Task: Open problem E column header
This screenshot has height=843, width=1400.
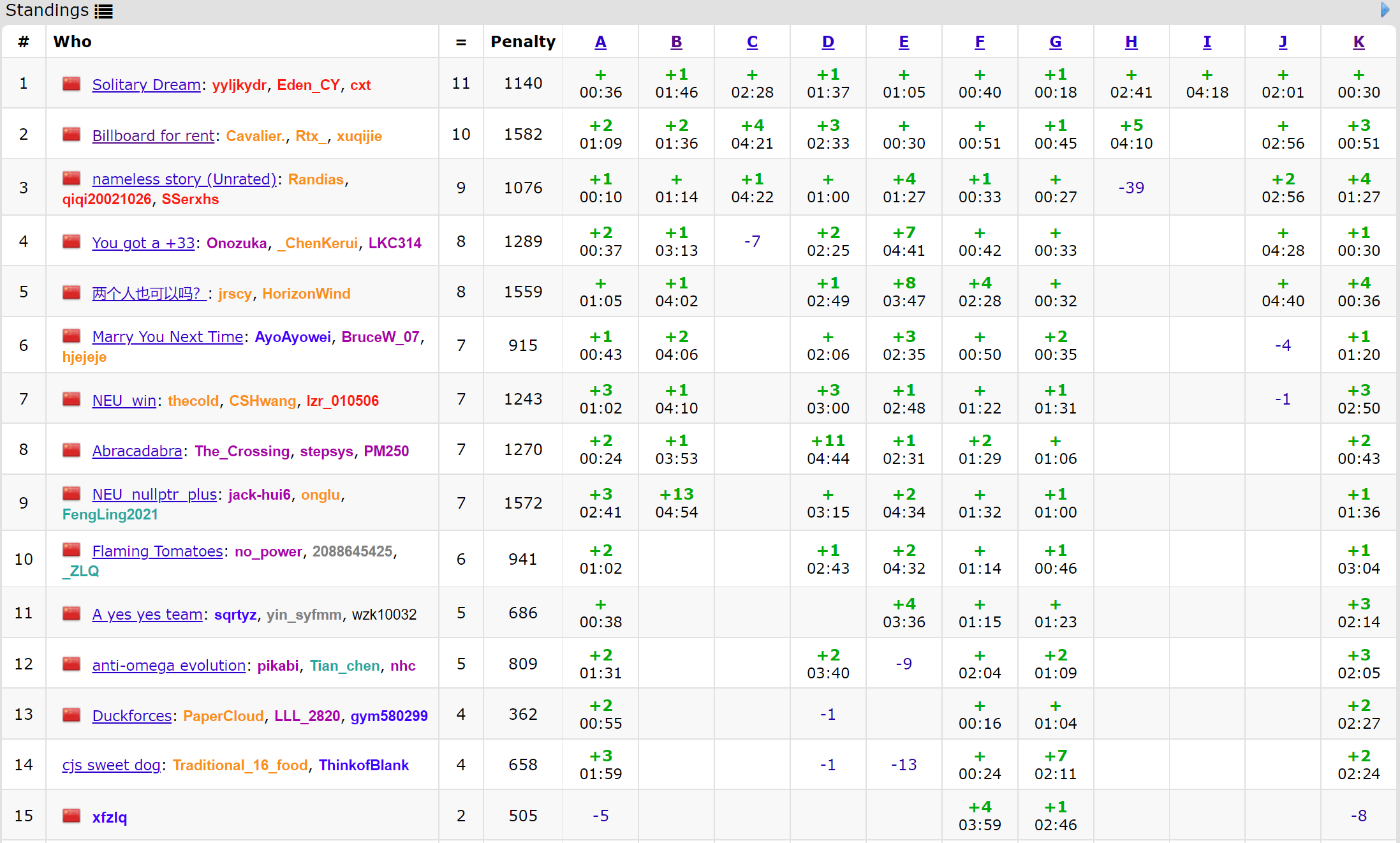Action: (904, 42)
